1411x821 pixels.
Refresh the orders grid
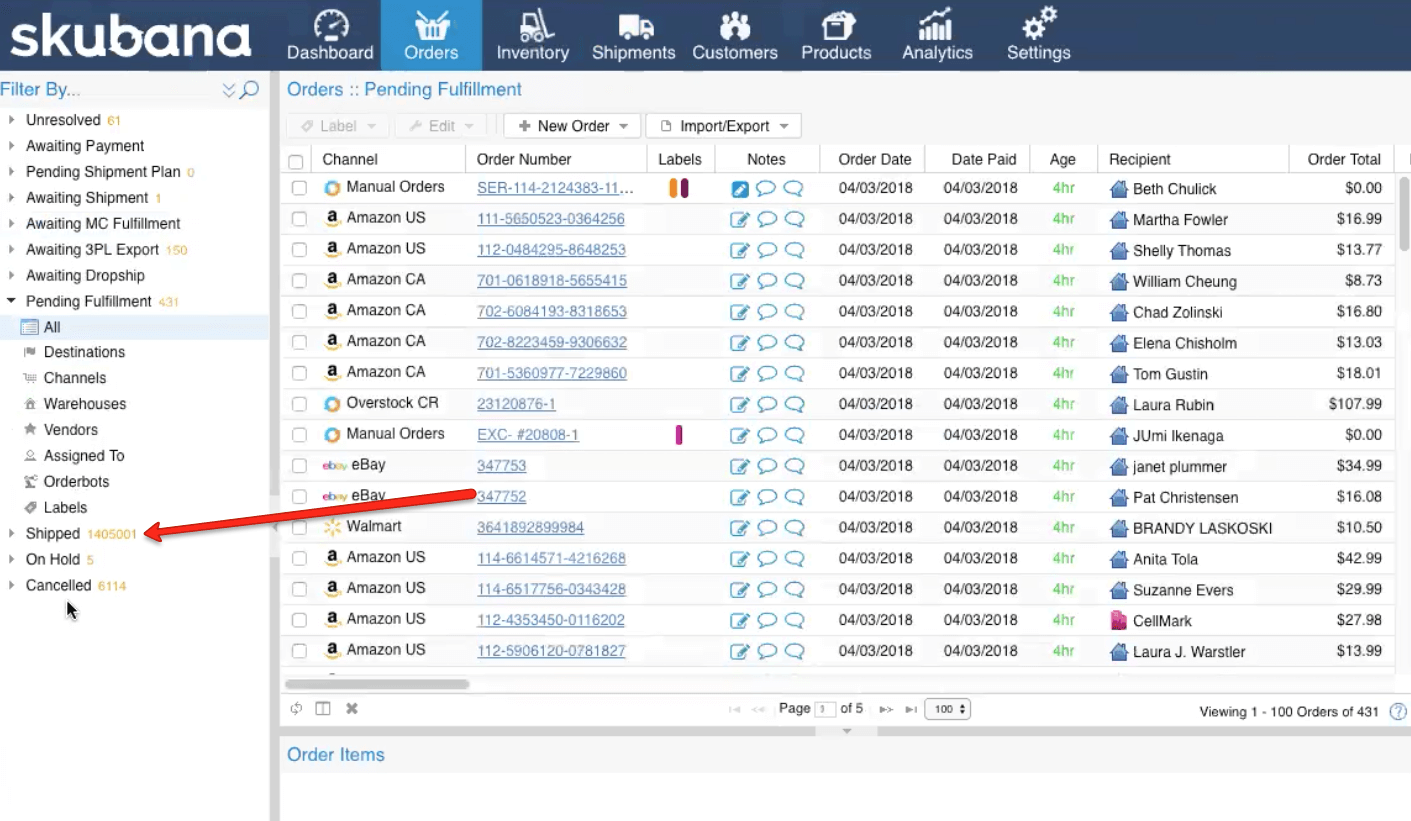297,709
